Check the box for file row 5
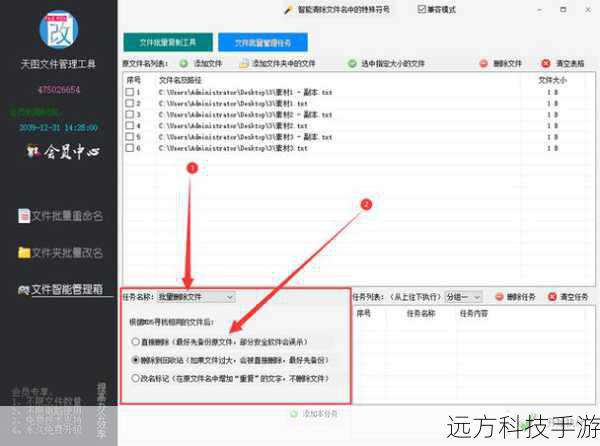The width and height of the screenshot is (600, 446). [x=130, y=137]
